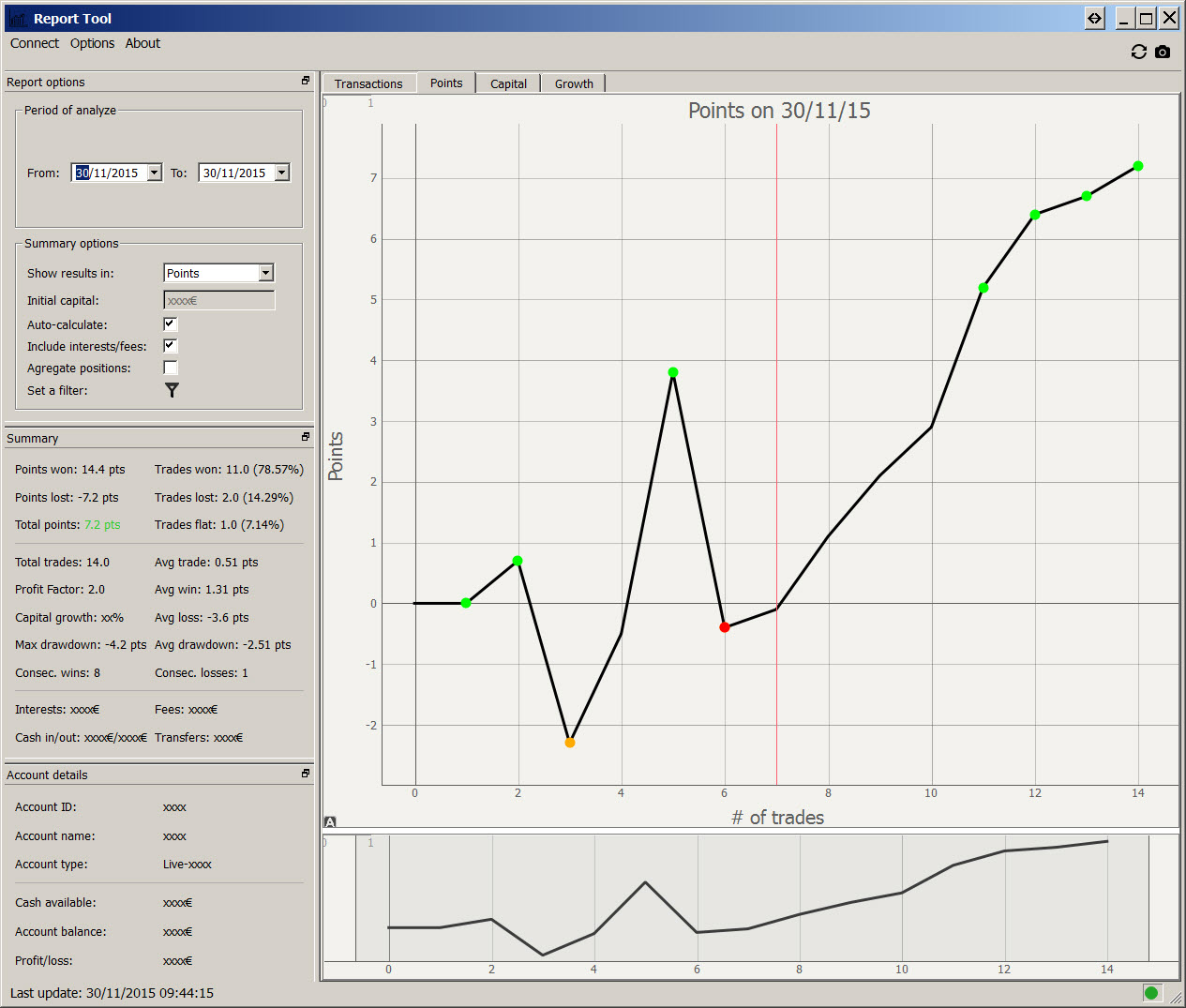Image resolution: width=1186 pixels, height=1008 pixels.
Task: Toggle the Auto-calculate checkbox
Action: click(x=170, y=324)
